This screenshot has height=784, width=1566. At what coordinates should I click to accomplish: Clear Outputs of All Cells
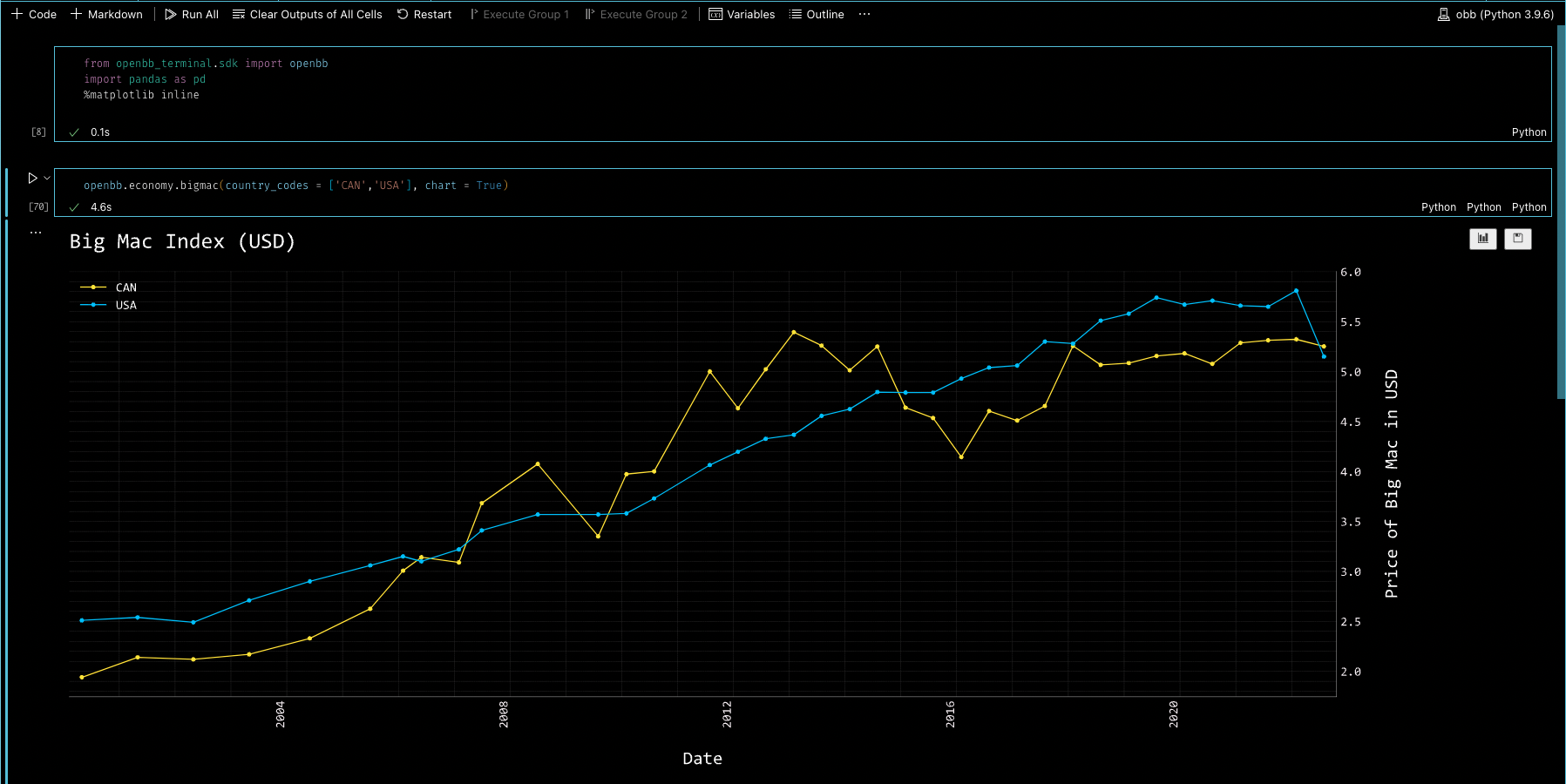308,14
